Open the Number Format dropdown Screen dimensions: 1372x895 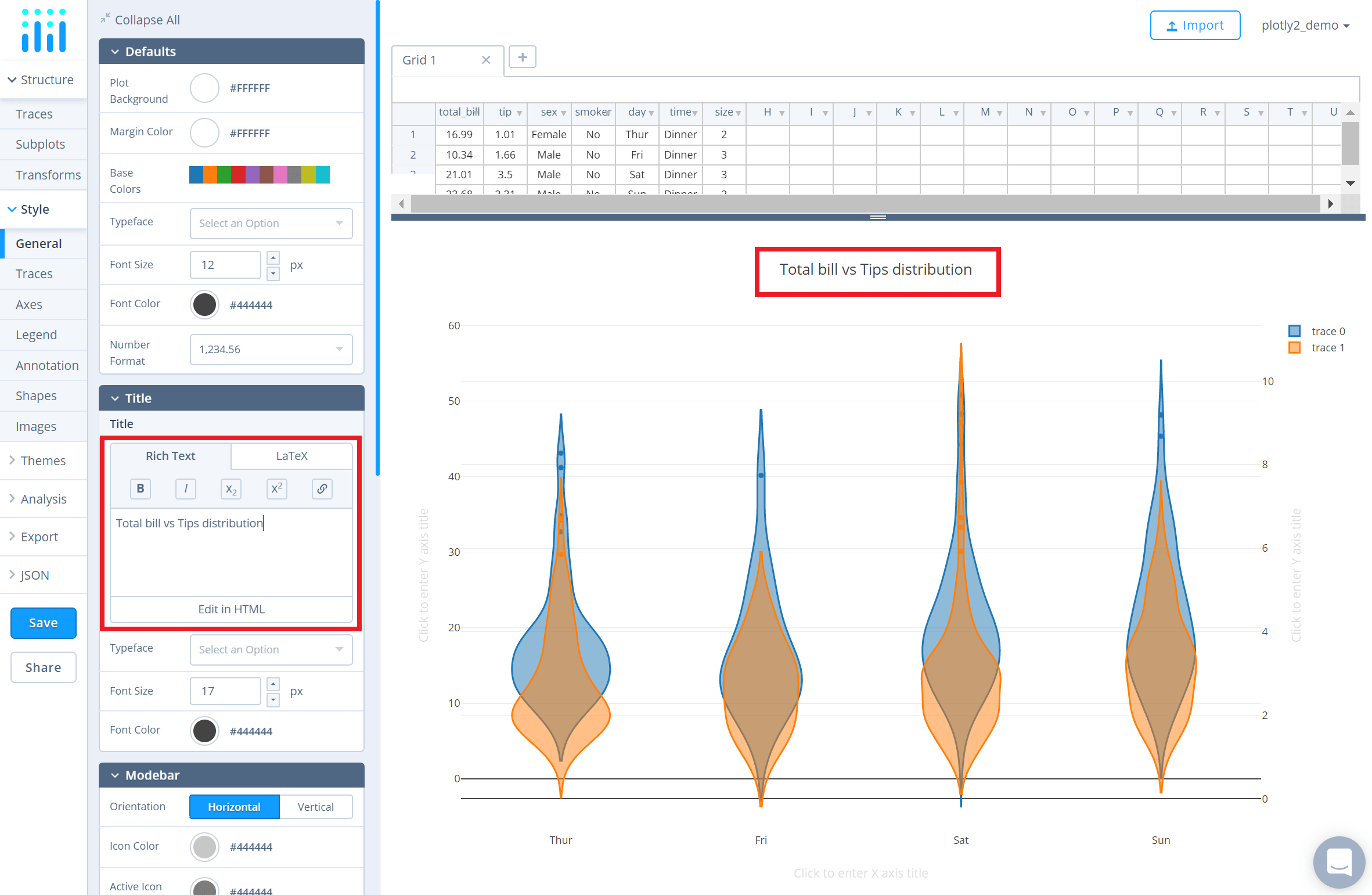[271, 349]
